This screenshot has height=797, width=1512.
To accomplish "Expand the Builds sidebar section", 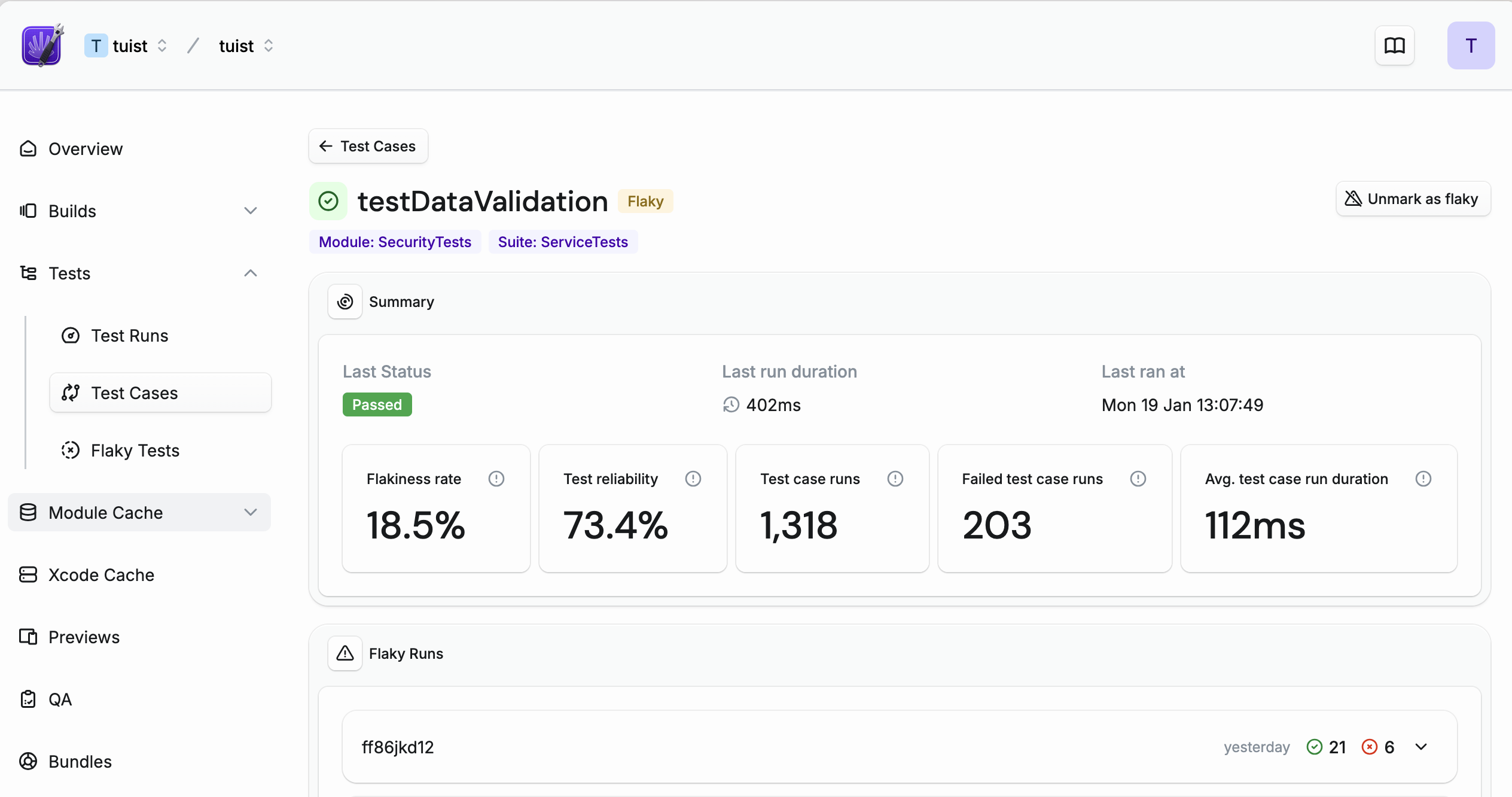I will [x=251, y=211].
